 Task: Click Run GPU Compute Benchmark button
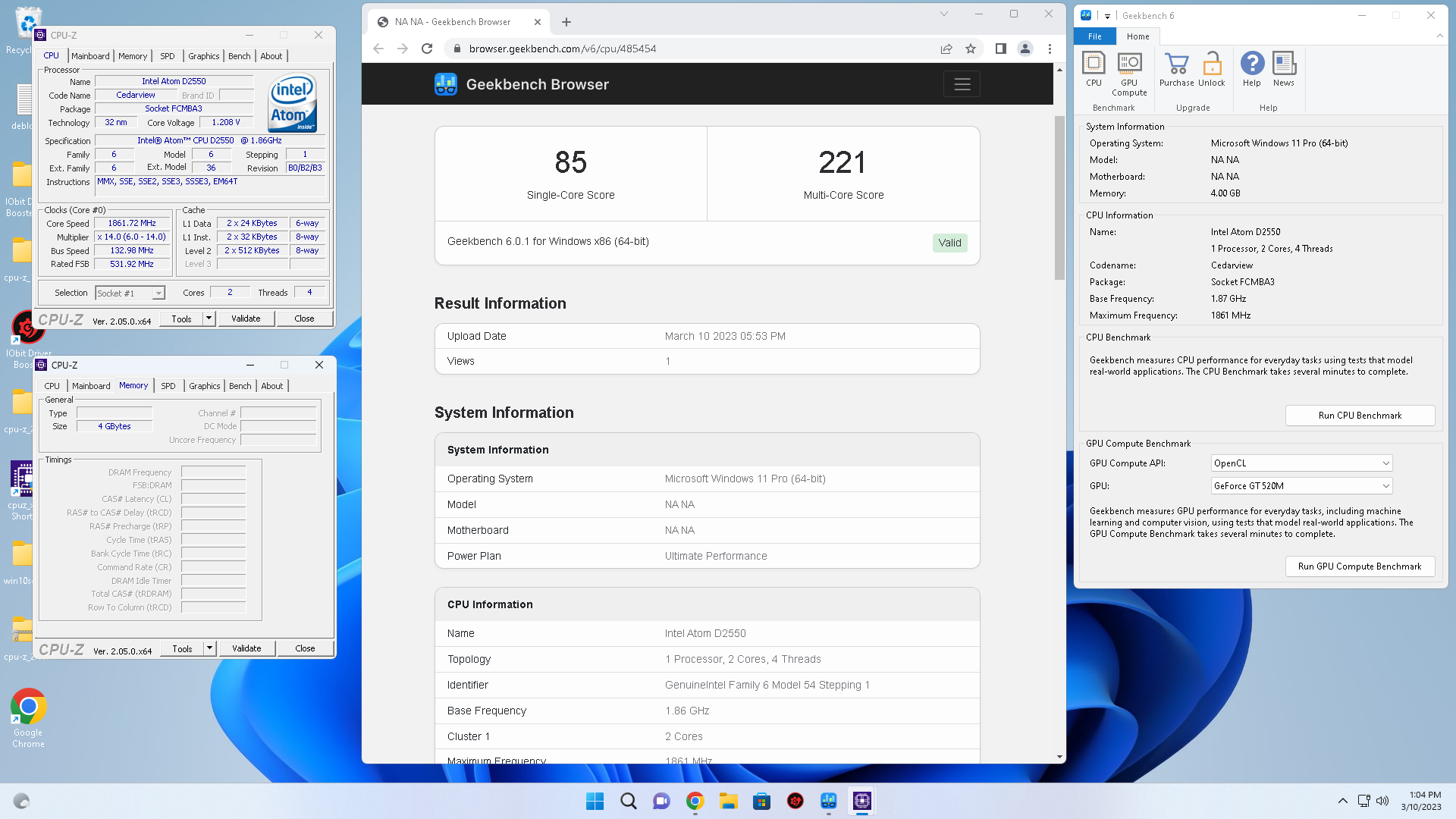(1360, 566)
